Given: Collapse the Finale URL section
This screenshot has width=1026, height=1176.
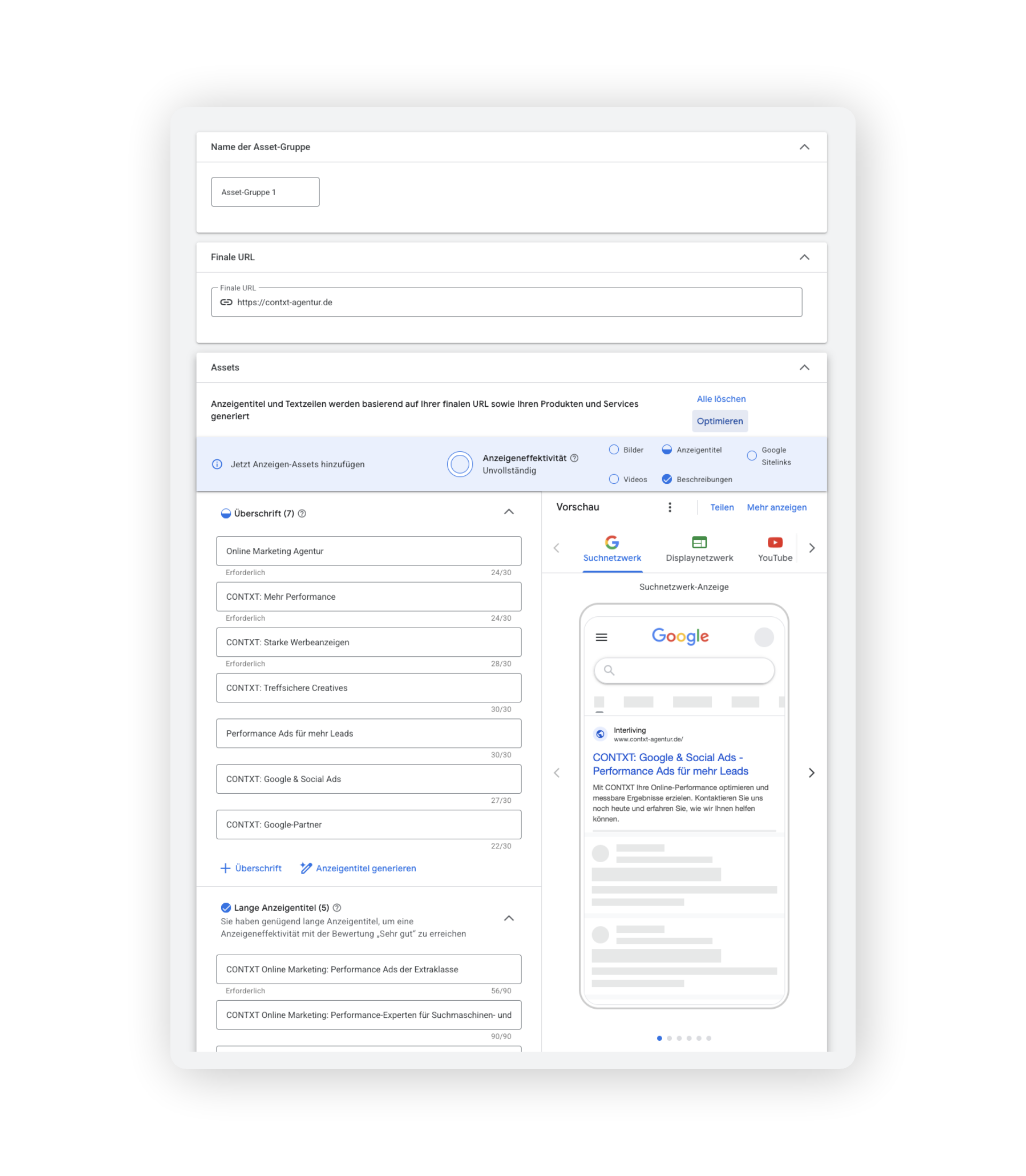Looking at the screenshot, I should (804, 257).
